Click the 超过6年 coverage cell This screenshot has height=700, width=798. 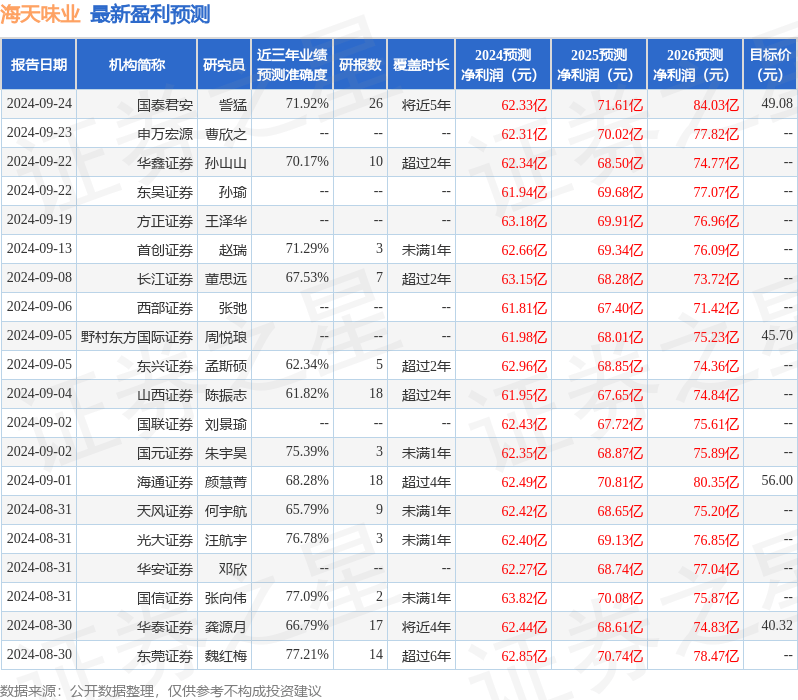[426, 656]
